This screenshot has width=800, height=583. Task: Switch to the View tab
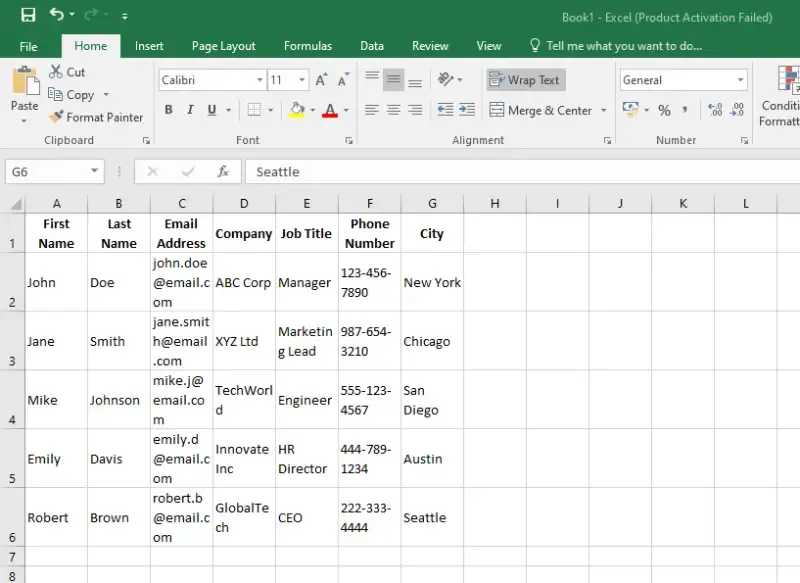click(x=489, y=46)
